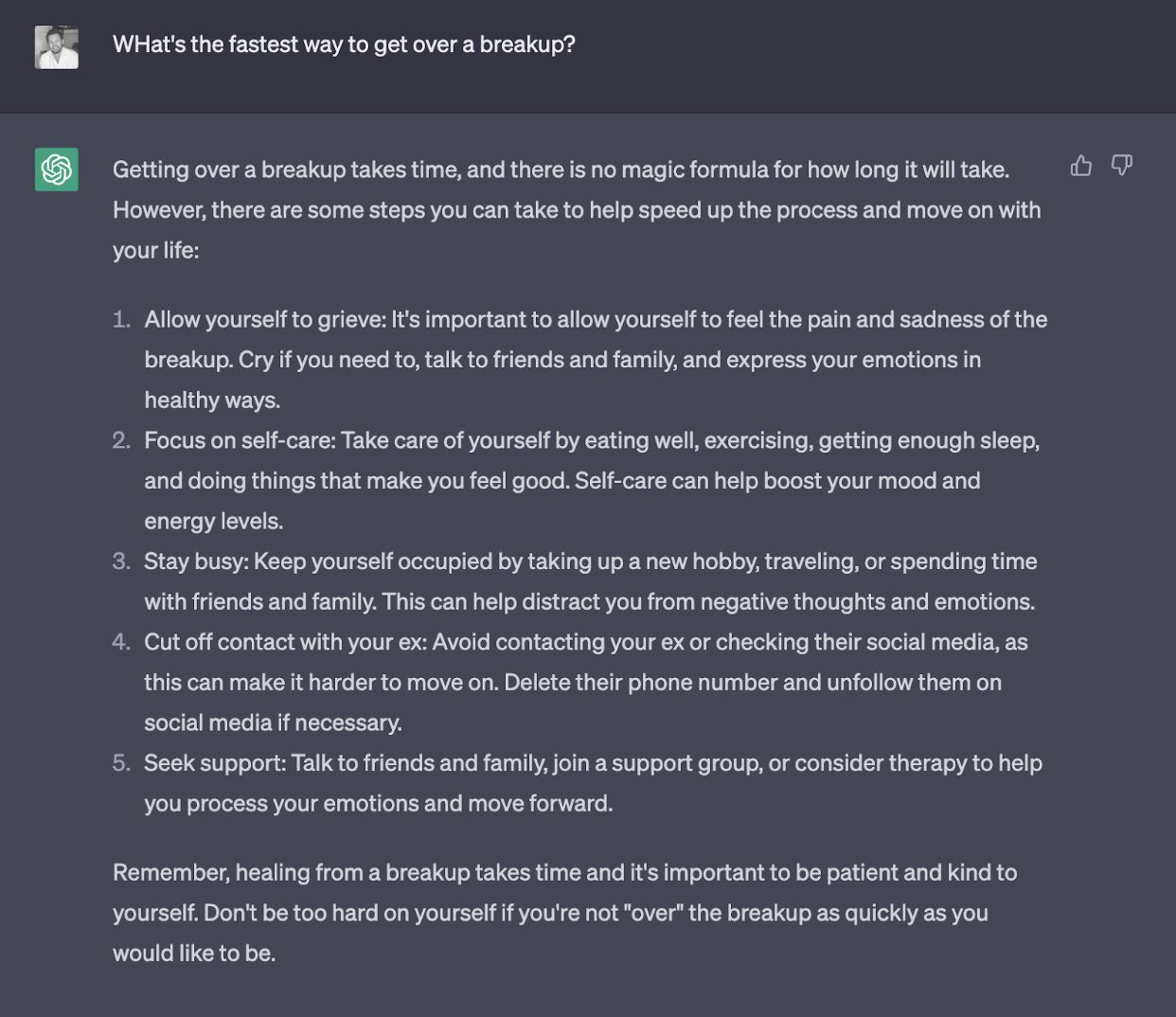Click the list number 5 marker
This screenshot has height=1017, width=1176.
[121, 763]
